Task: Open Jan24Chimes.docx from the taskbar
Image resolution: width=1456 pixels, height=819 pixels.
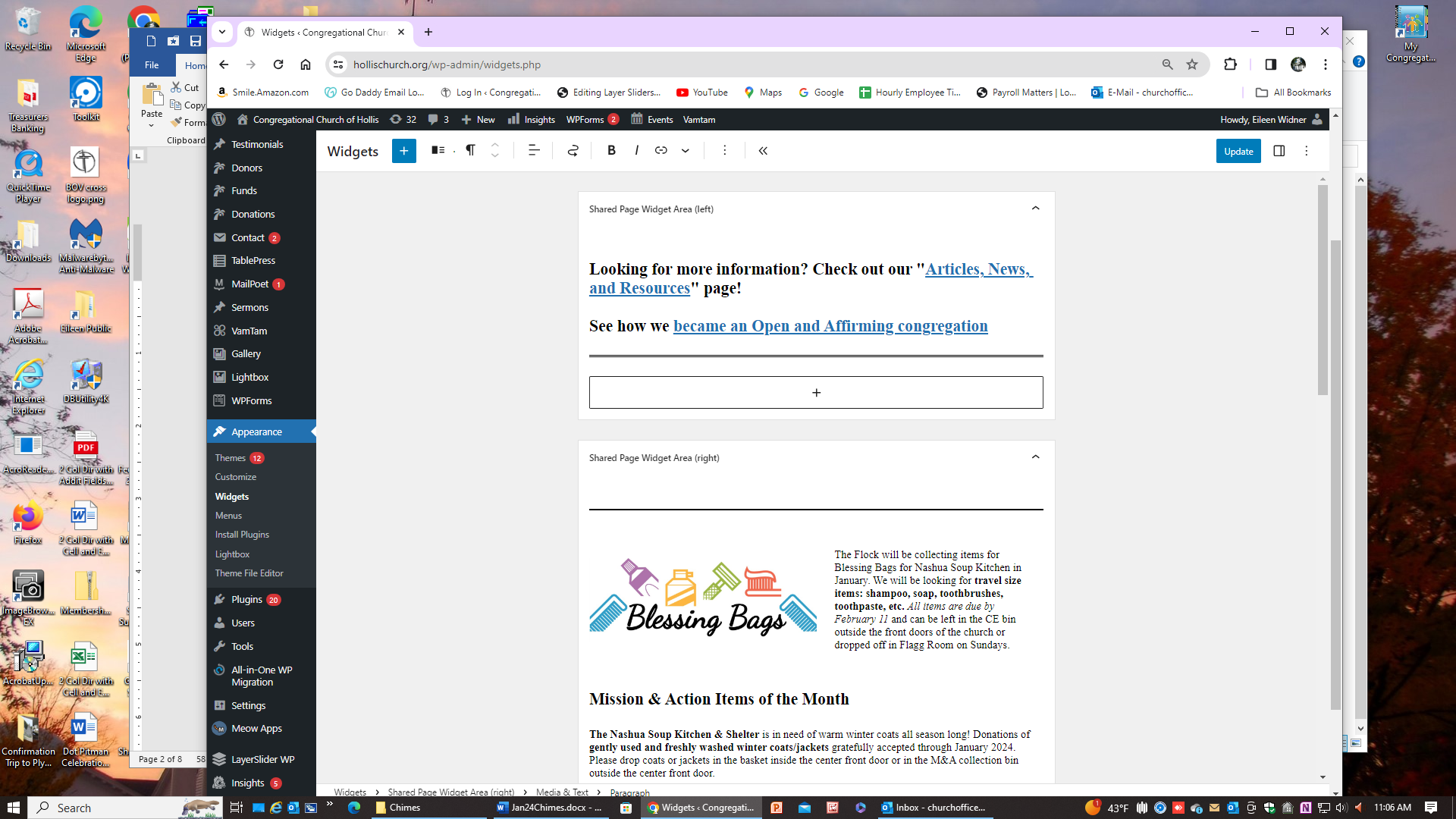Action: tap(549, 808)
